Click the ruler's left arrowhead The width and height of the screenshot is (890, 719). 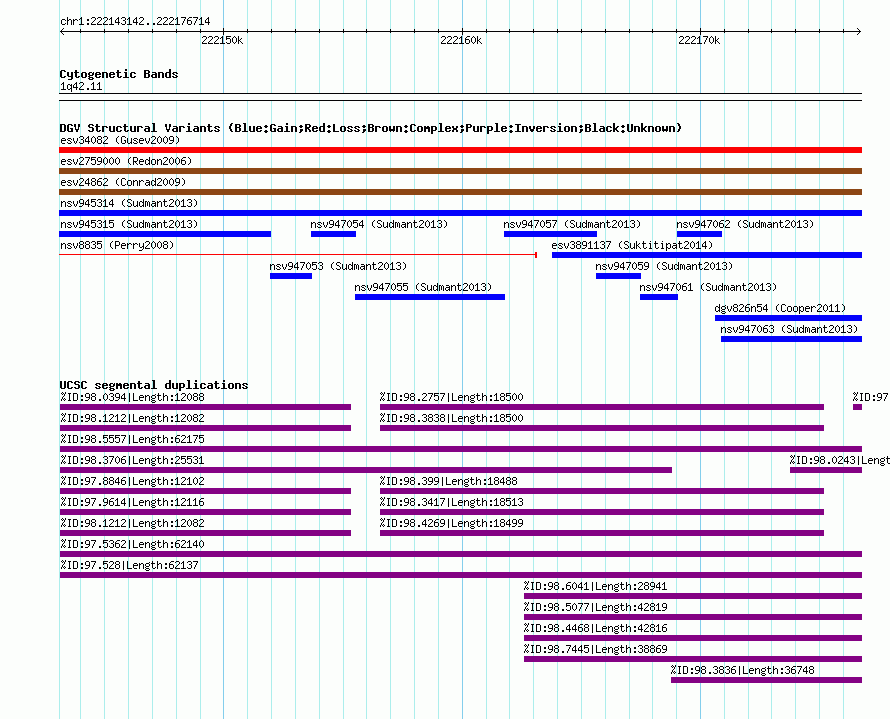[x=62, y=31]
